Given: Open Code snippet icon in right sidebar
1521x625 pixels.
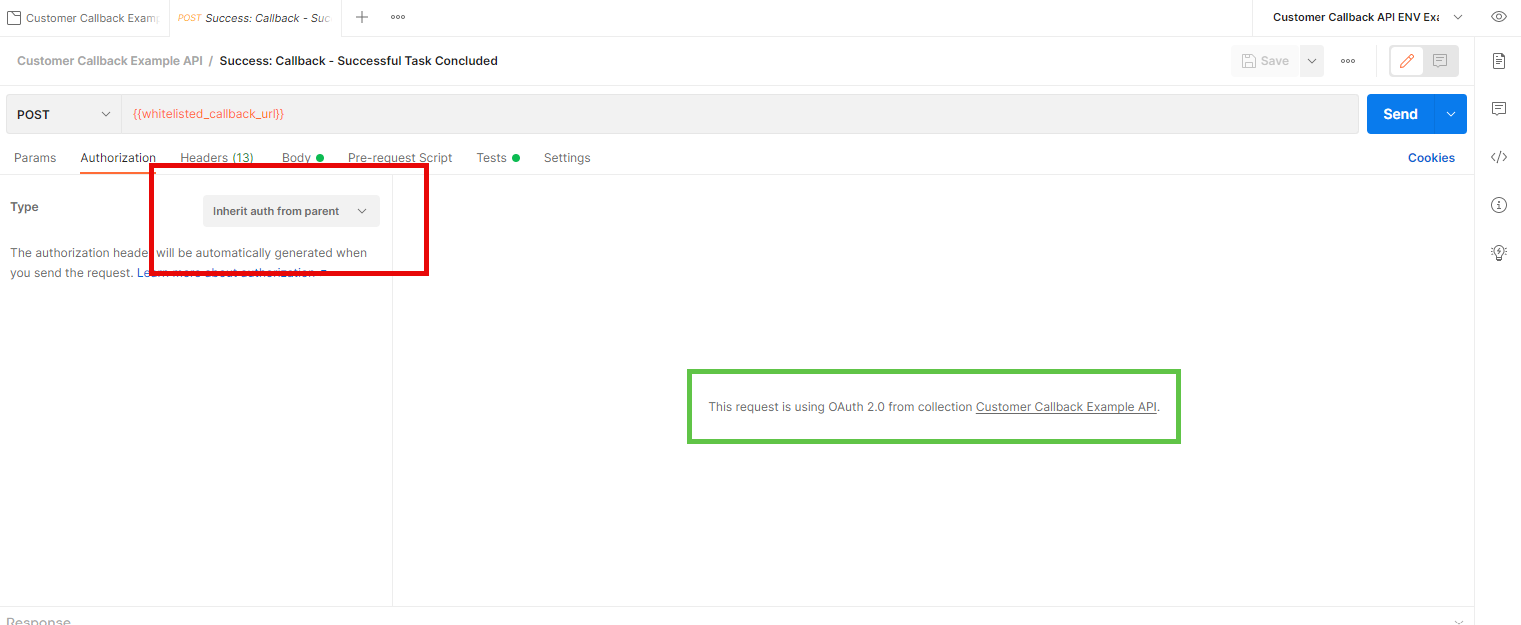Looking at the screenshot, I should (1498, 157).
